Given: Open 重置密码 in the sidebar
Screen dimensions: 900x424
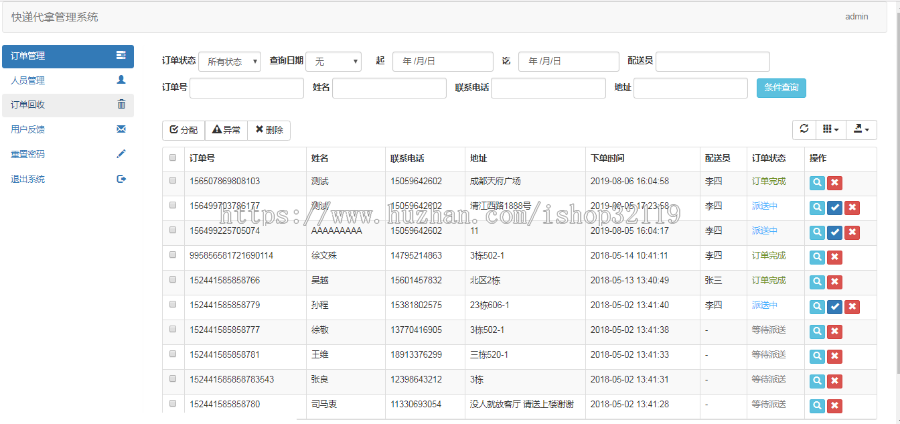Looking at the screenshot, I should (68, 154).
